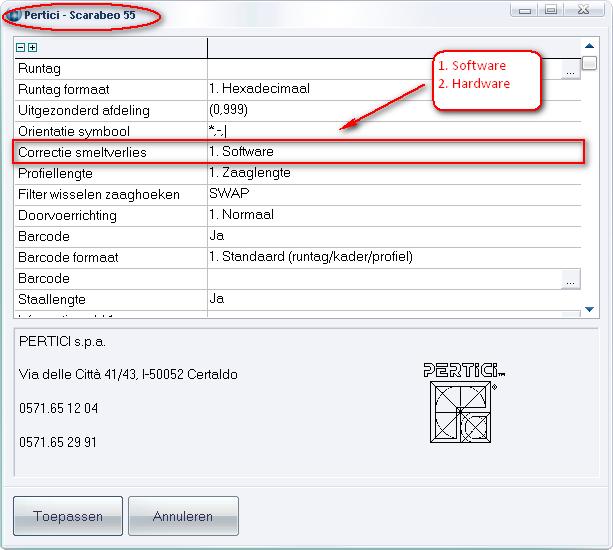The image size is (613, 550).
Task: Open the Runtag browse ellipsis button
Action: coord(570,71)
